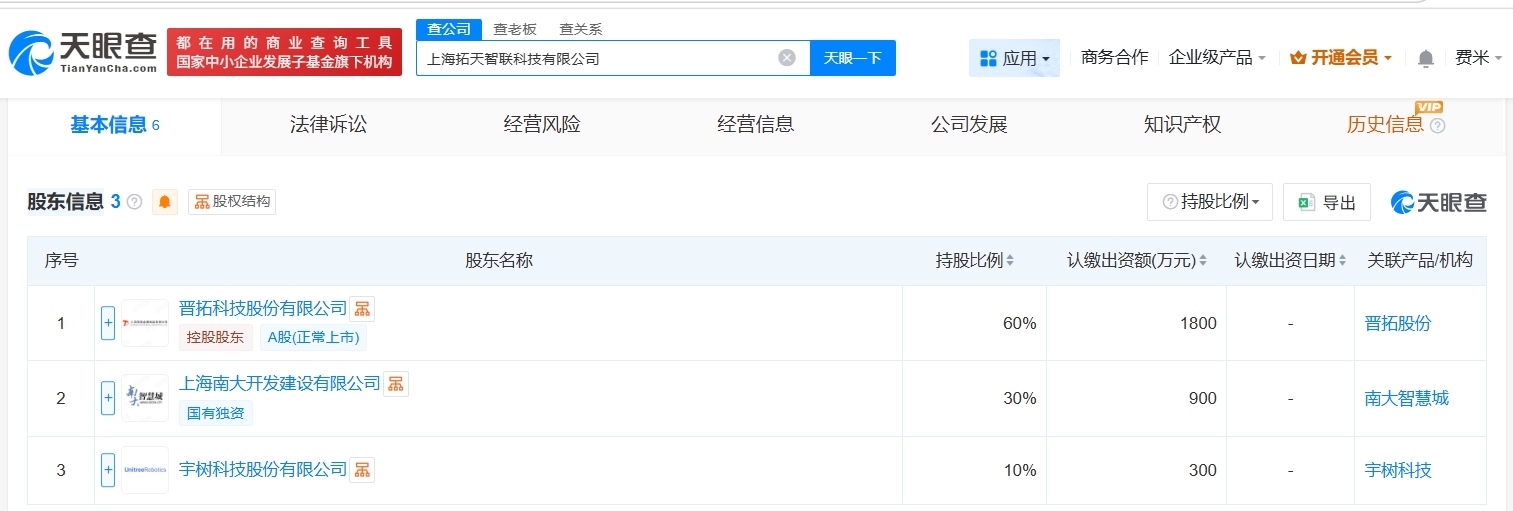This screenshot has height=511, width=1513.
Task: Sort by 持股比例 column arrows
Action: (x=1010, y=261)
